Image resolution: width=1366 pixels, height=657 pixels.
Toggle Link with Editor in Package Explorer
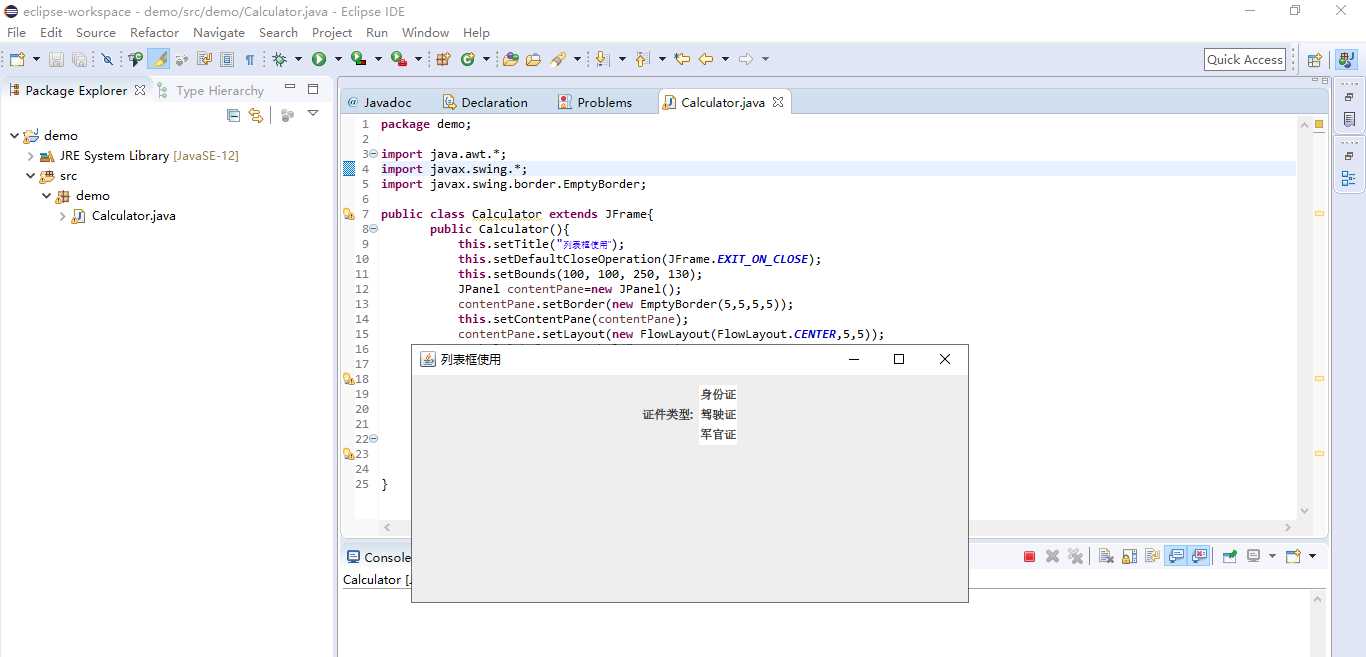(x=256, y=115)
